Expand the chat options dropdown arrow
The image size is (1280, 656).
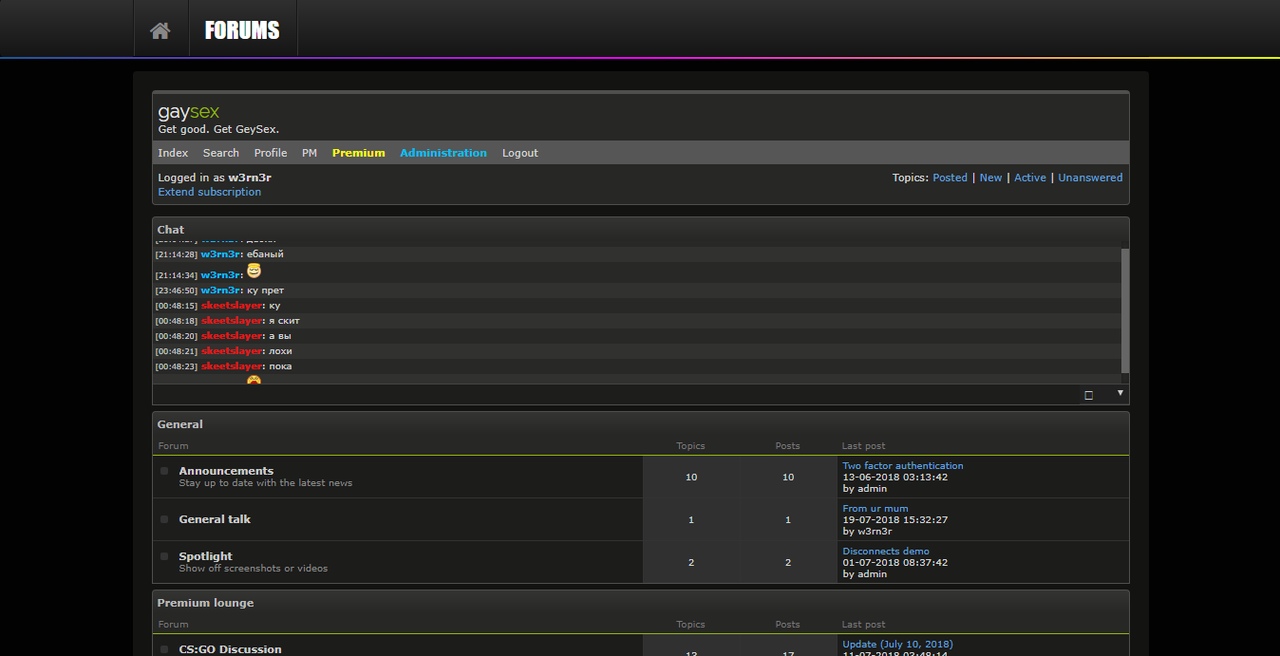click(1120, 393)
